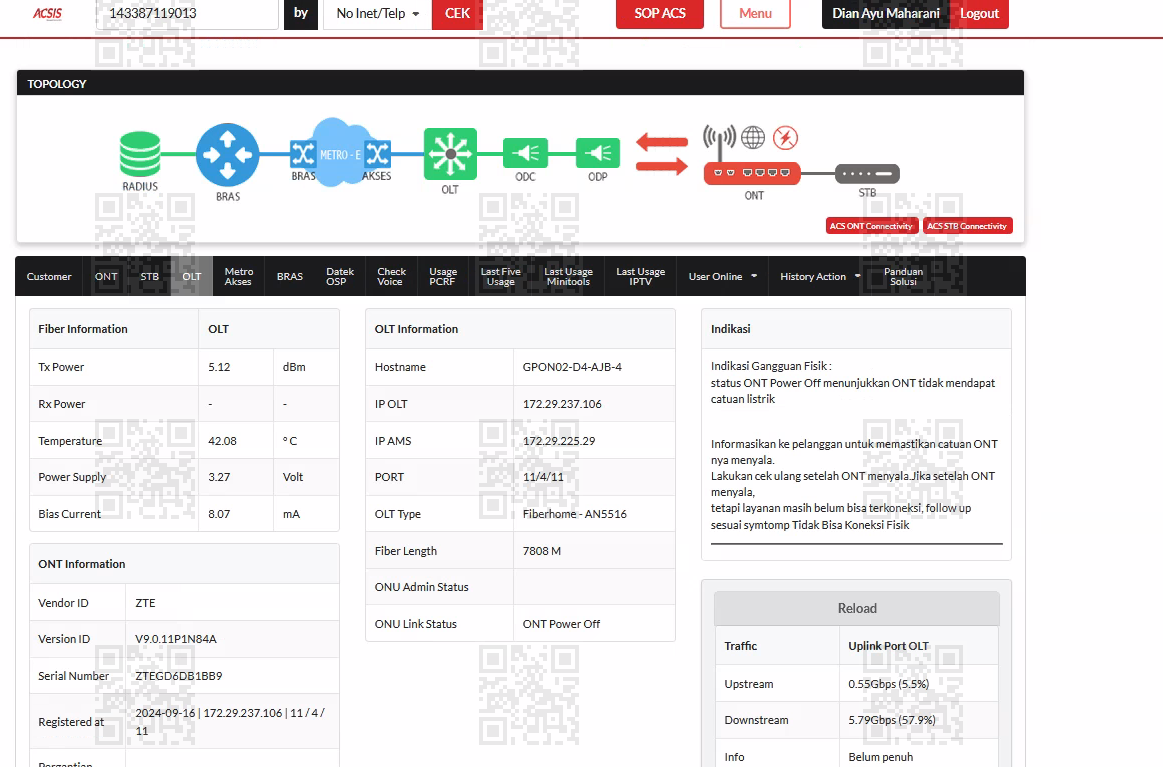Click the internet globe icon above ONT
1163x767 pixels.
tap(753, 137)
